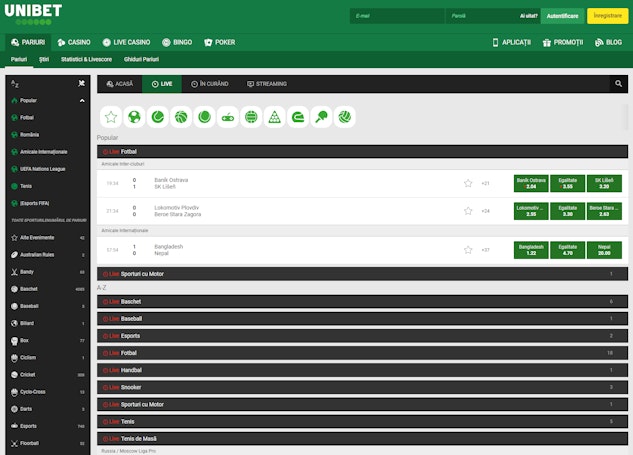Image resolution: width=633 pixels, height=455 pixels.
Task: Expand the Live Snooker section
Action: [x=362, y=388]
